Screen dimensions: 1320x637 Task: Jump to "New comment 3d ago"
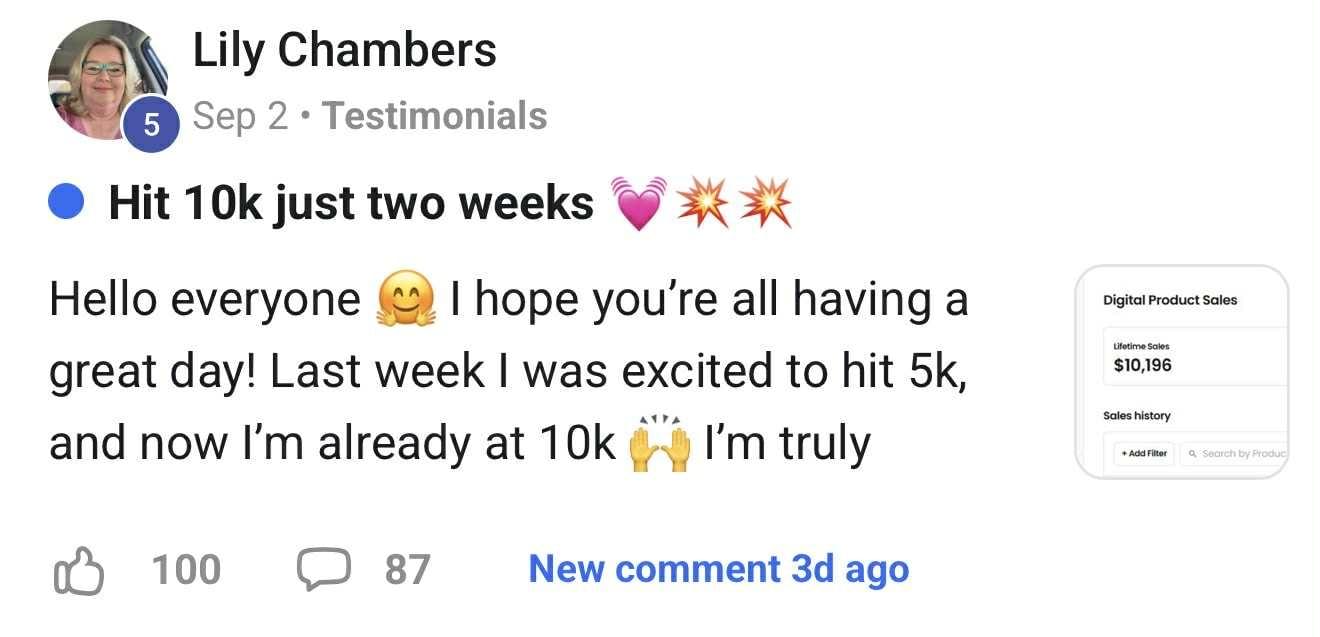718,569
